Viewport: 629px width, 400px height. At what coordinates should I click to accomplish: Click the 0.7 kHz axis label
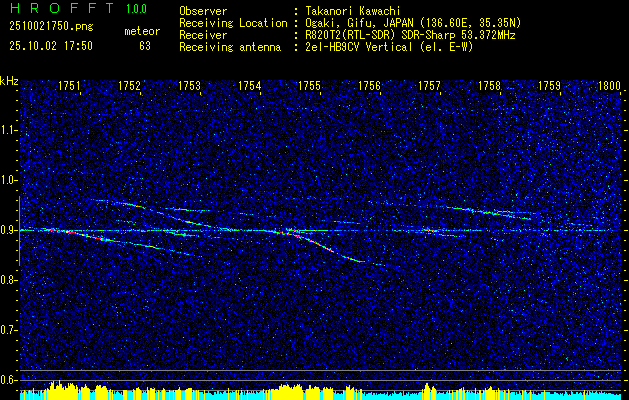click(x=8, y=330)
